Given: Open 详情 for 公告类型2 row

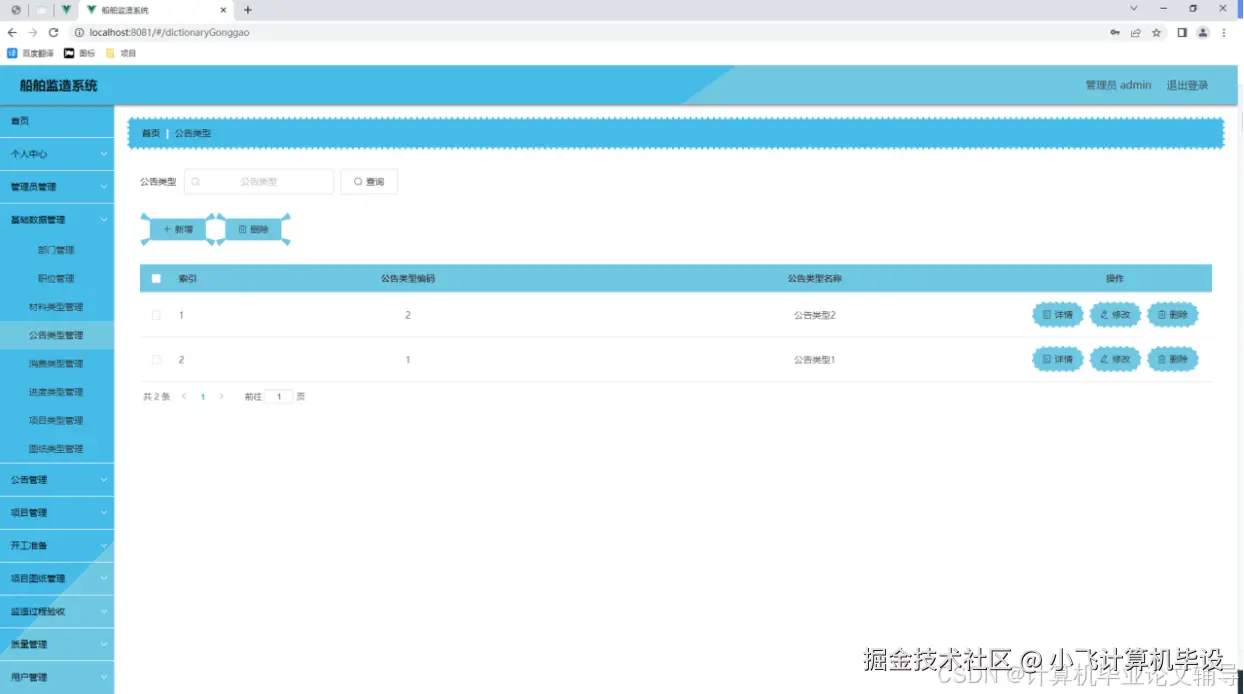Looking at the screenshot, I should pos(1058,315).
